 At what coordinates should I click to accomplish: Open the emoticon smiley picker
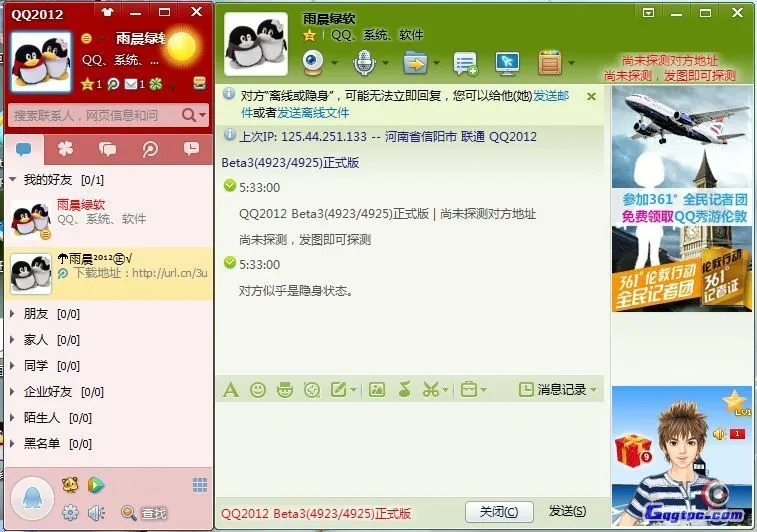coord(258,389)
